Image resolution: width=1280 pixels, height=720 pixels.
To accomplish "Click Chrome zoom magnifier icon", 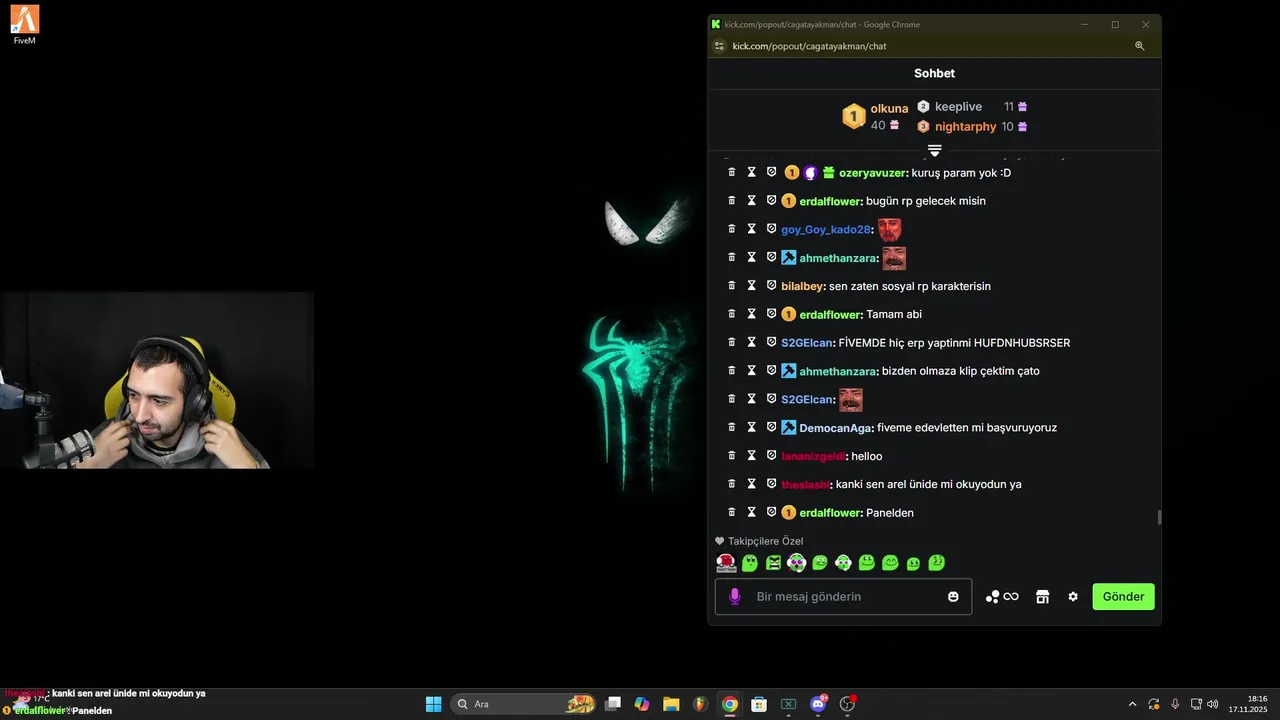I will 1139,46.
